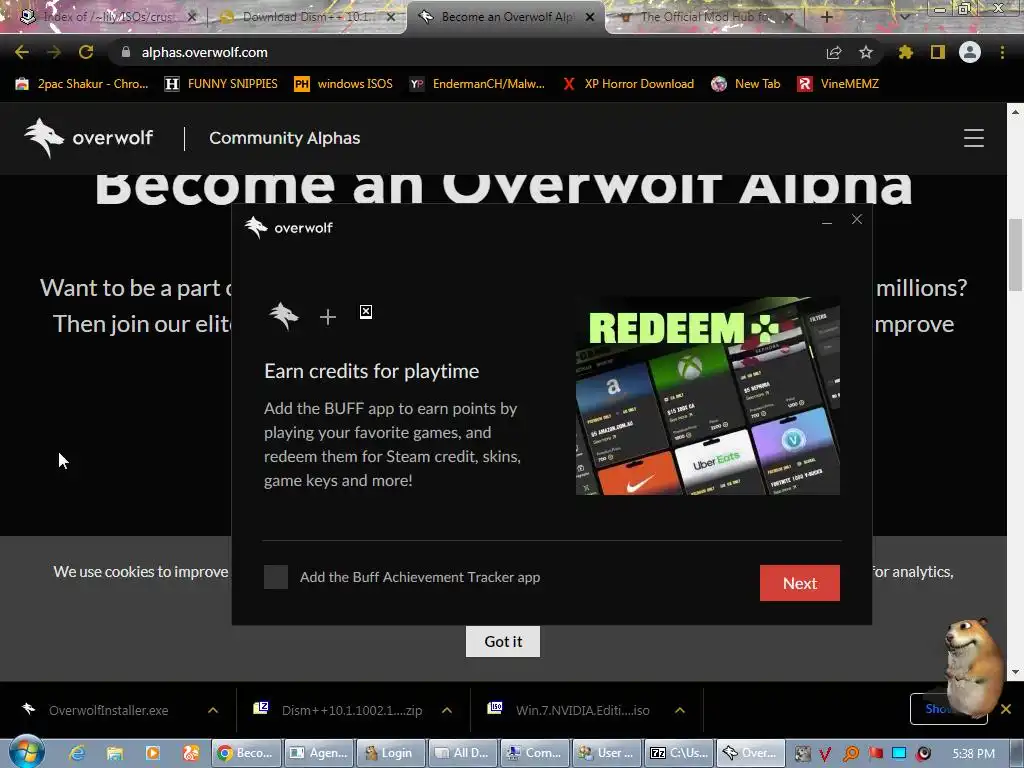Expand the tab search dropdown

(x=904, y=17)
